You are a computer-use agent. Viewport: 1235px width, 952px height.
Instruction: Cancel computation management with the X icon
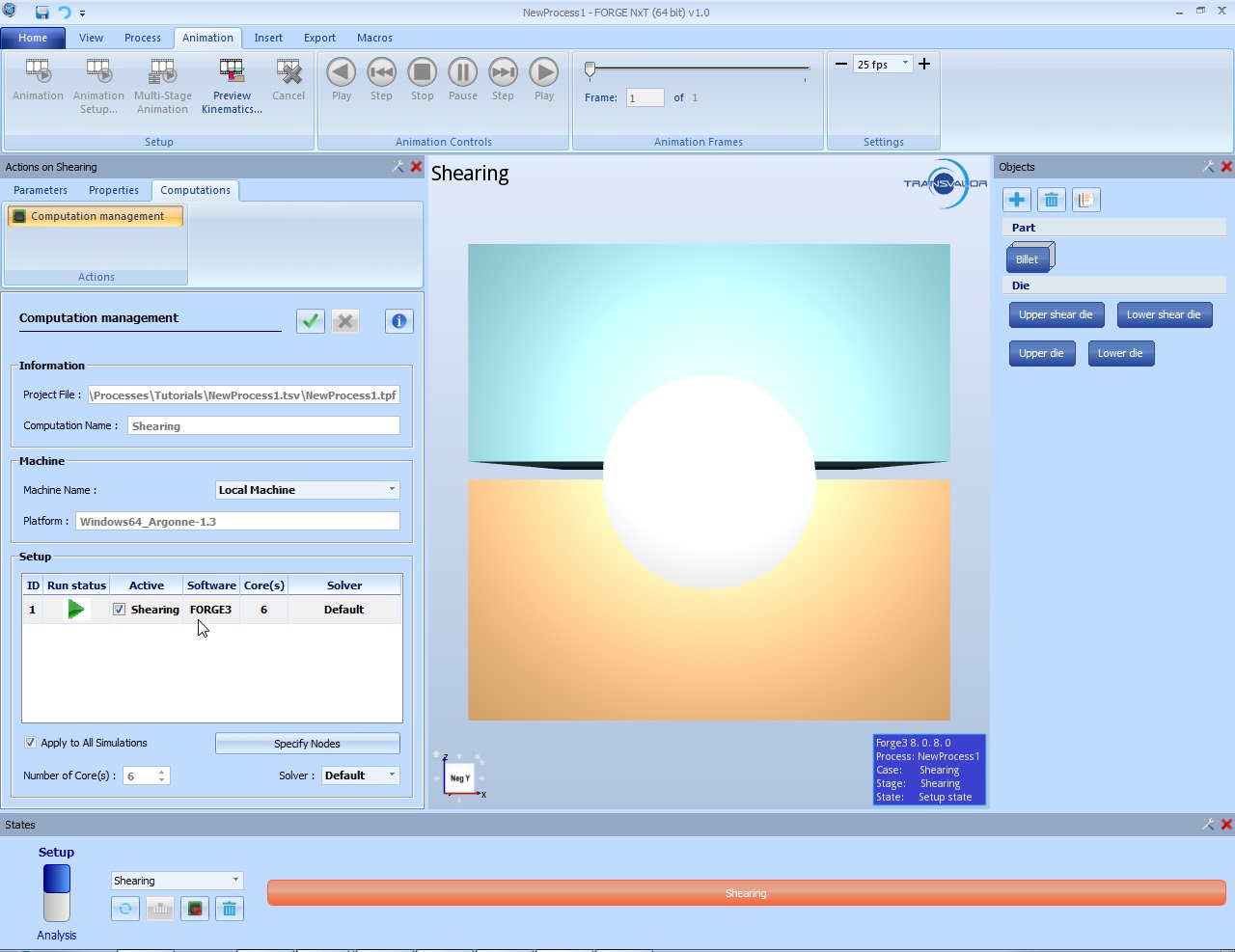345,321
